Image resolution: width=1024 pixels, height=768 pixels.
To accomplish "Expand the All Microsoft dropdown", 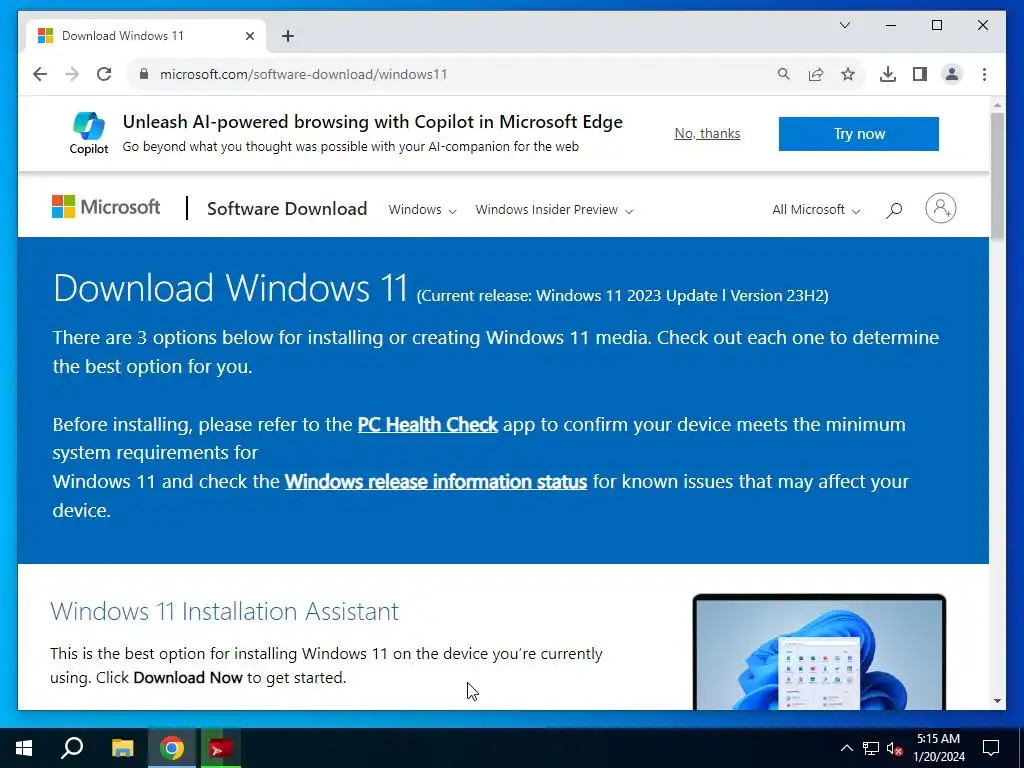I will coord(816,210).
